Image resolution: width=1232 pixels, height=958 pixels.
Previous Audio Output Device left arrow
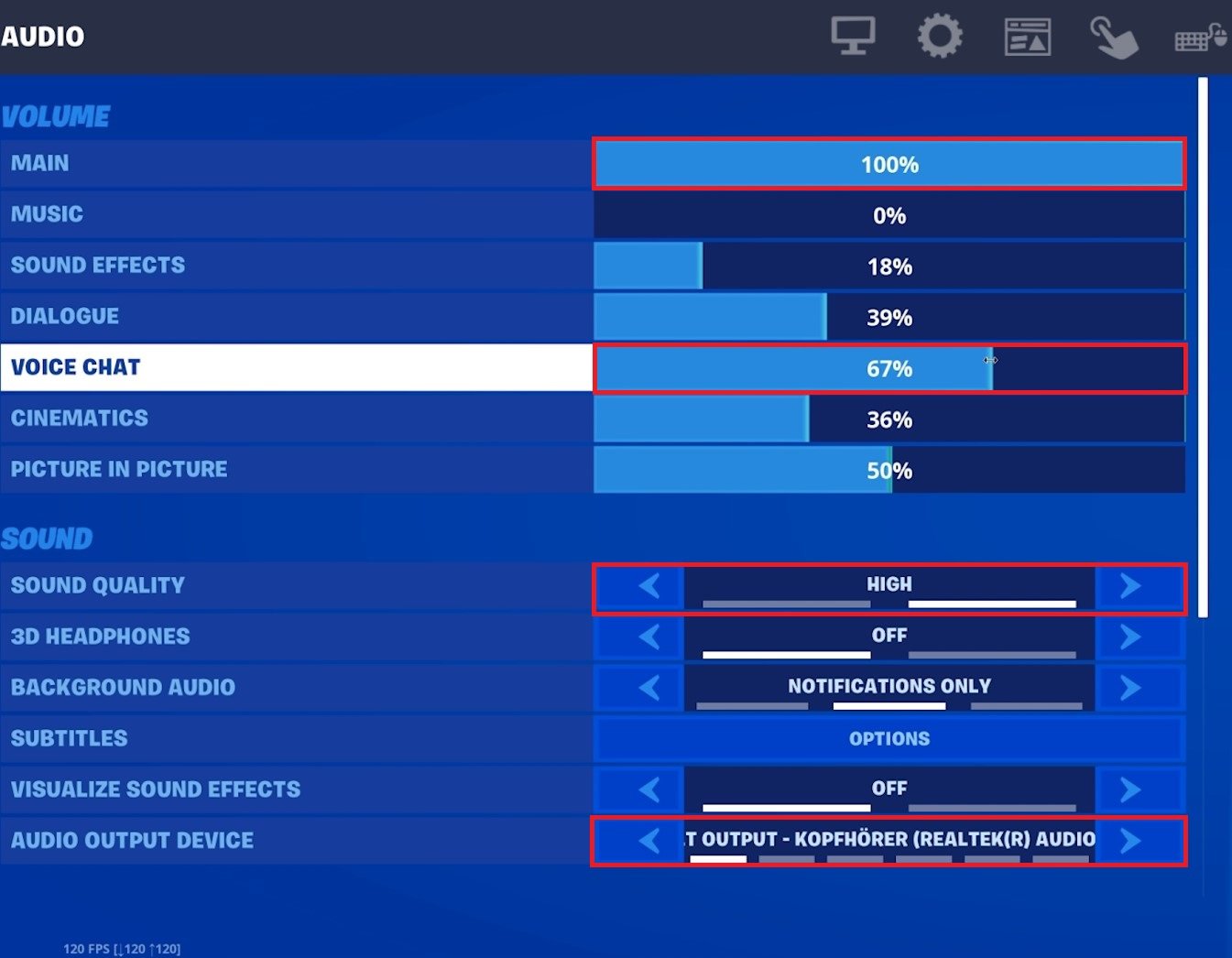coord(649,841)
